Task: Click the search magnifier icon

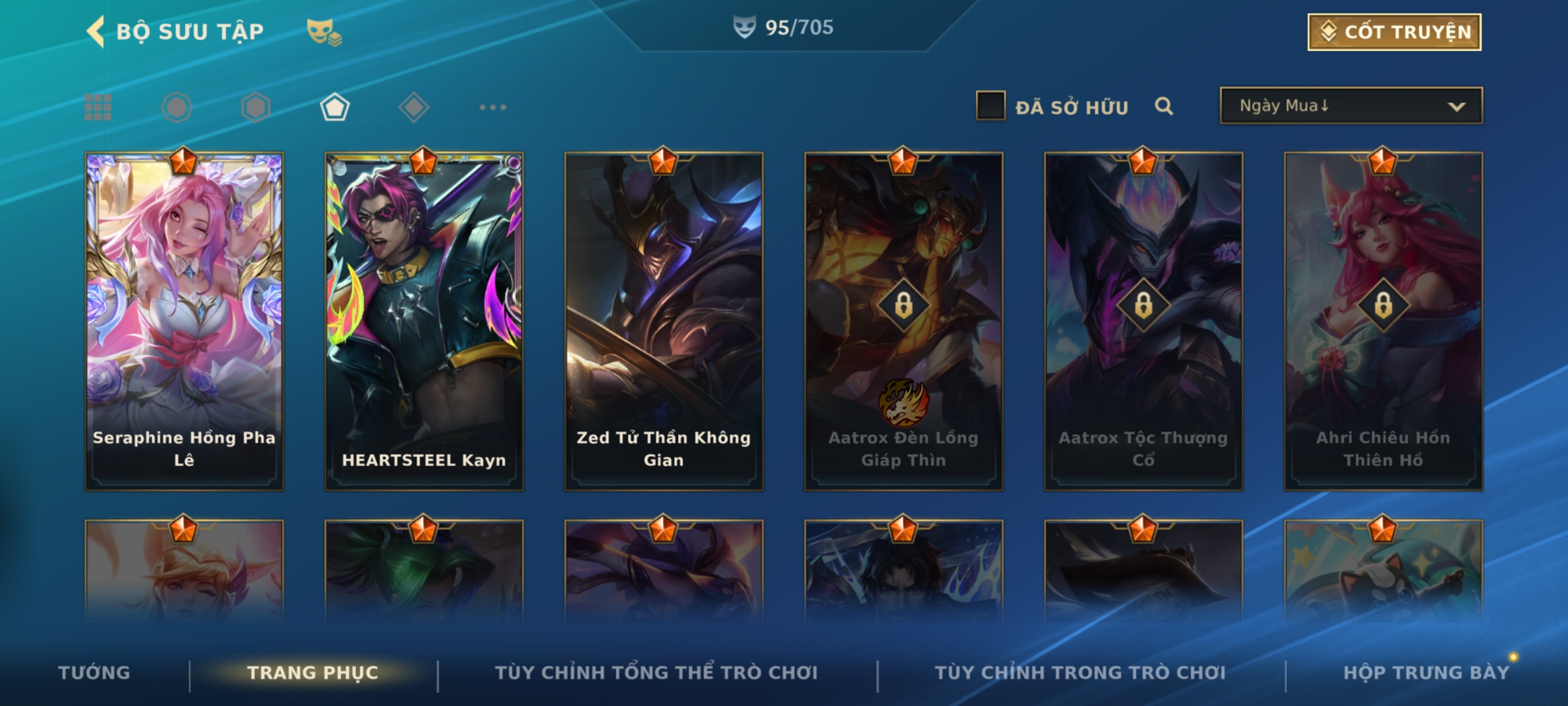Action: [1164, 106]
